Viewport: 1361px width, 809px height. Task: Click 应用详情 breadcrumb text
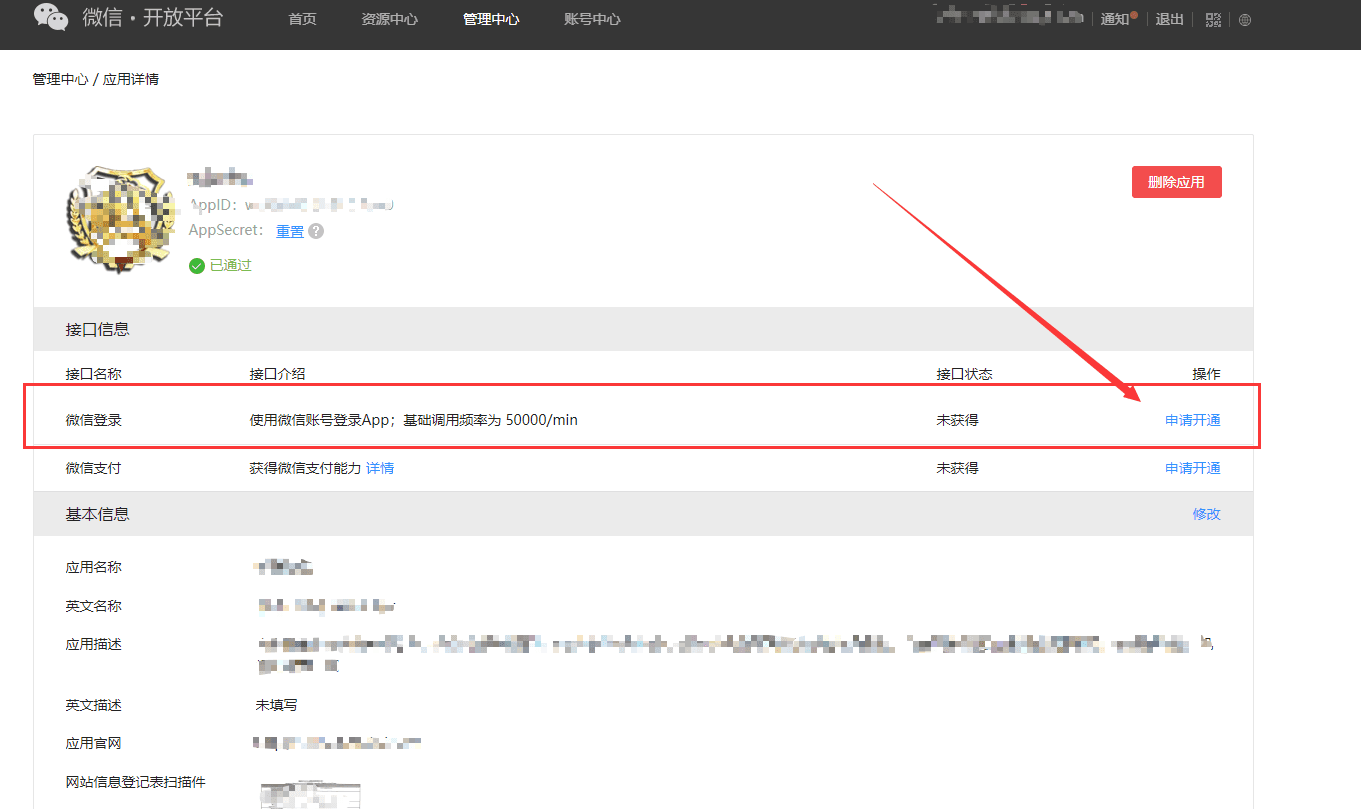click(x=131, y=79)
